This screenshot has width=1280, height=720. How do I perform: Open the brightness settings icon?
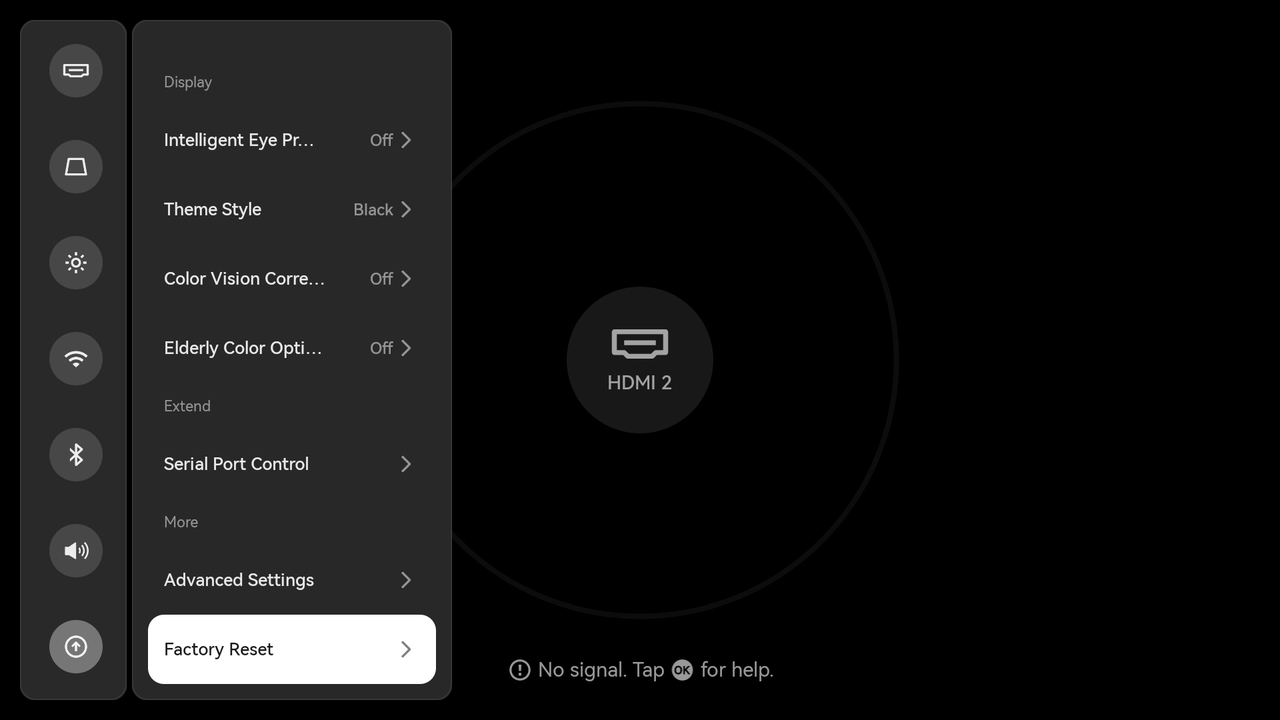point(76,262)
